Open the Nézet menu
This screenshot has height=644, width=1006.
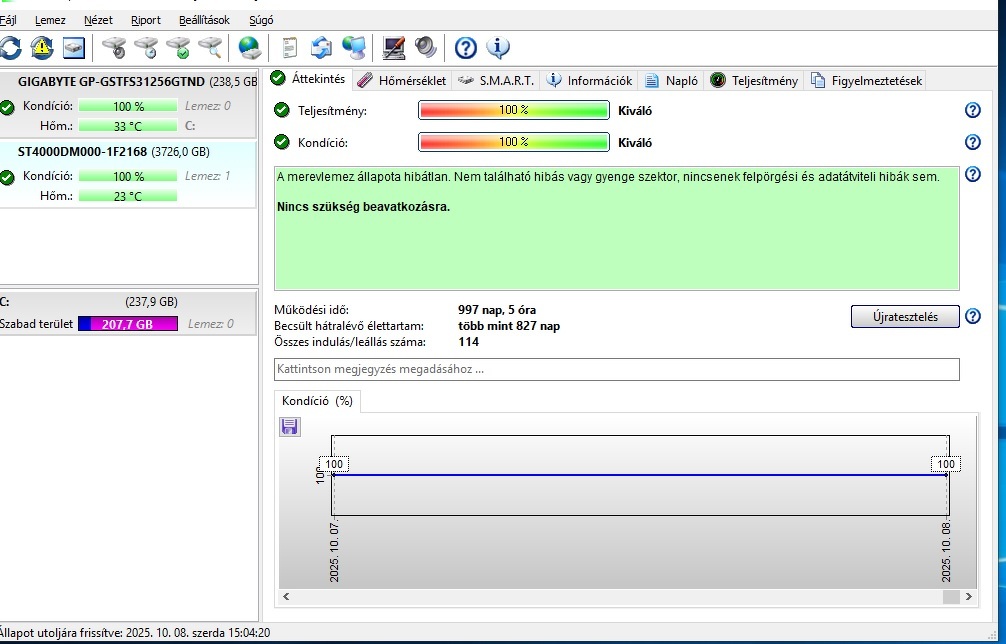[98, 20]
